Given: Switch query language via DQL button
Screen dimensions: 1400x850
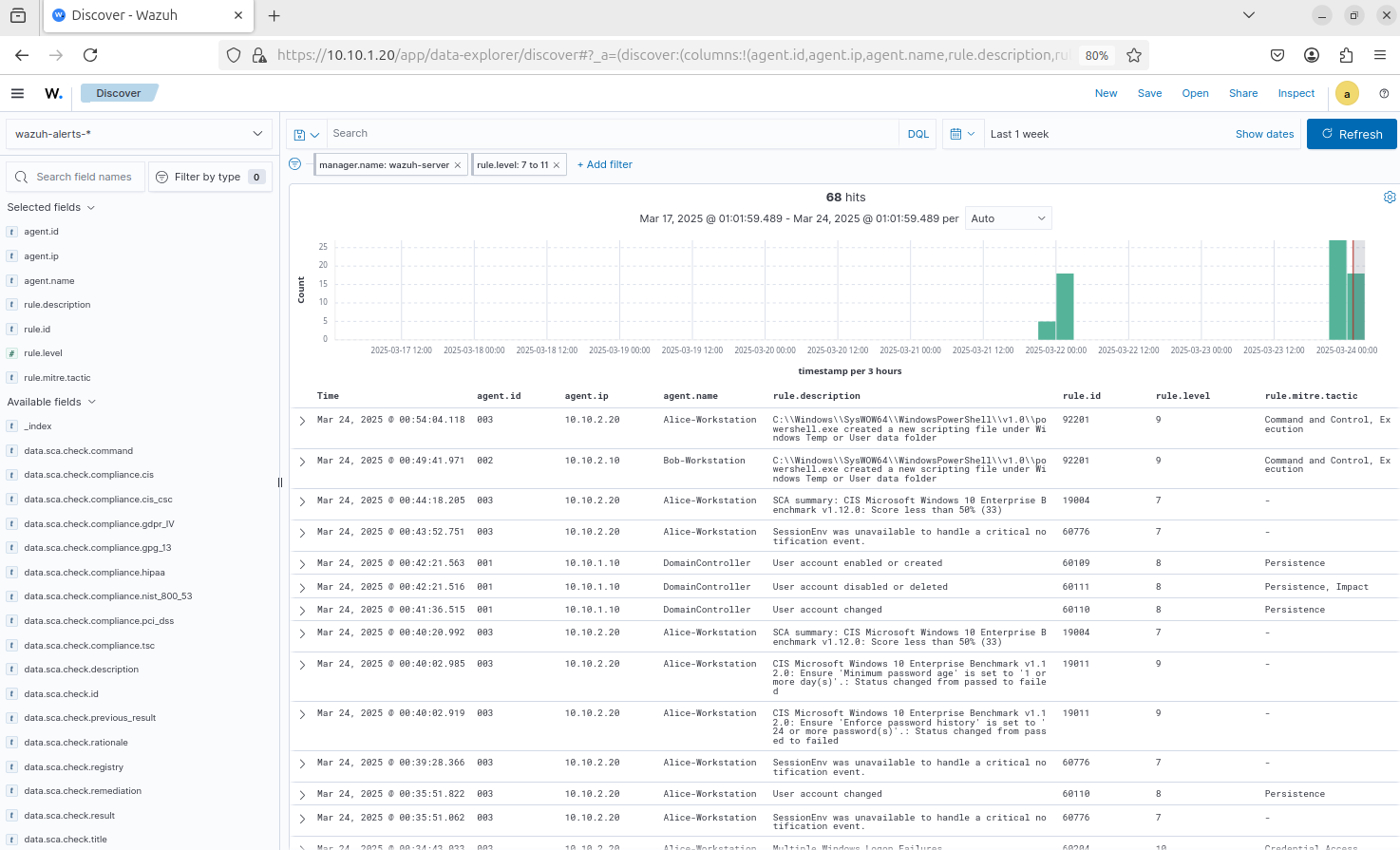Looking at the screenshot, I should click(x=918, y=134).
